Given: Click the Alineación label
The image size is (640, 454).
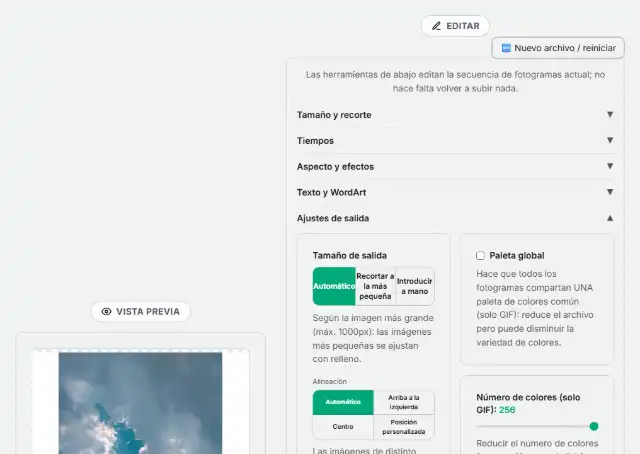Looking at the screenshot, I should (329, 381).
